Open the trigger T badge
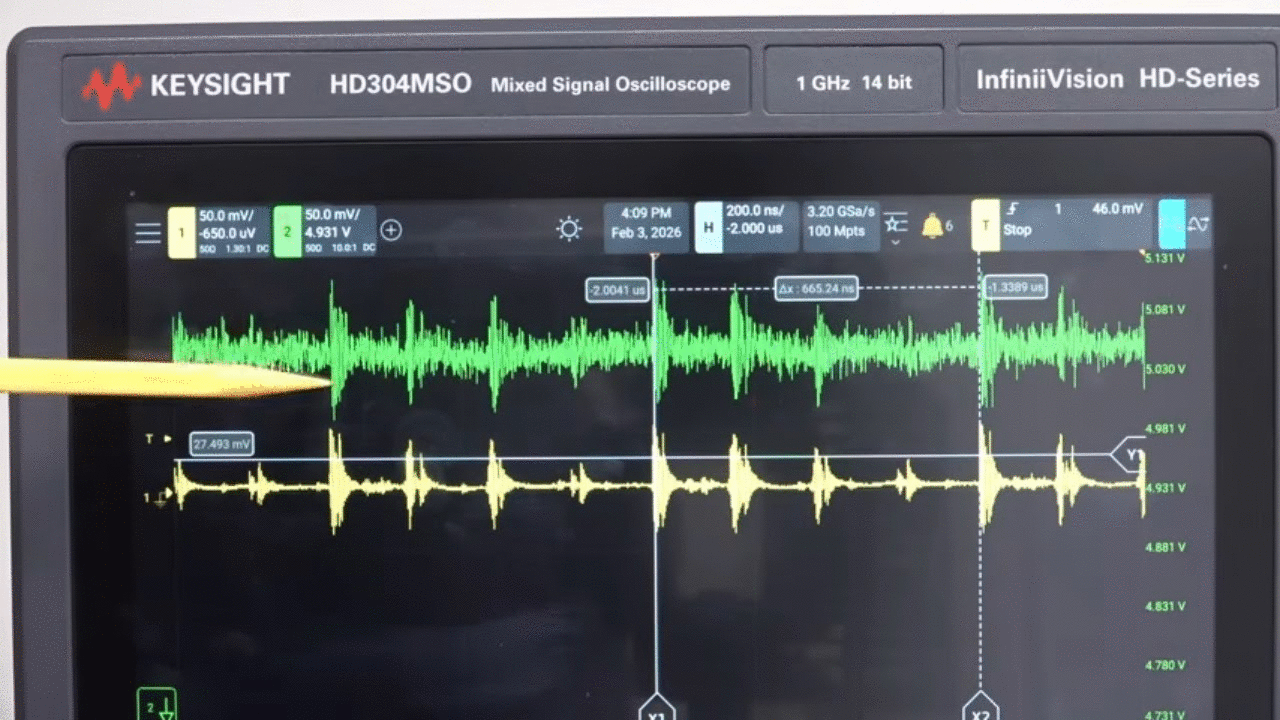The height and width of the screenshot is (720, 1280). coord(985,225)
